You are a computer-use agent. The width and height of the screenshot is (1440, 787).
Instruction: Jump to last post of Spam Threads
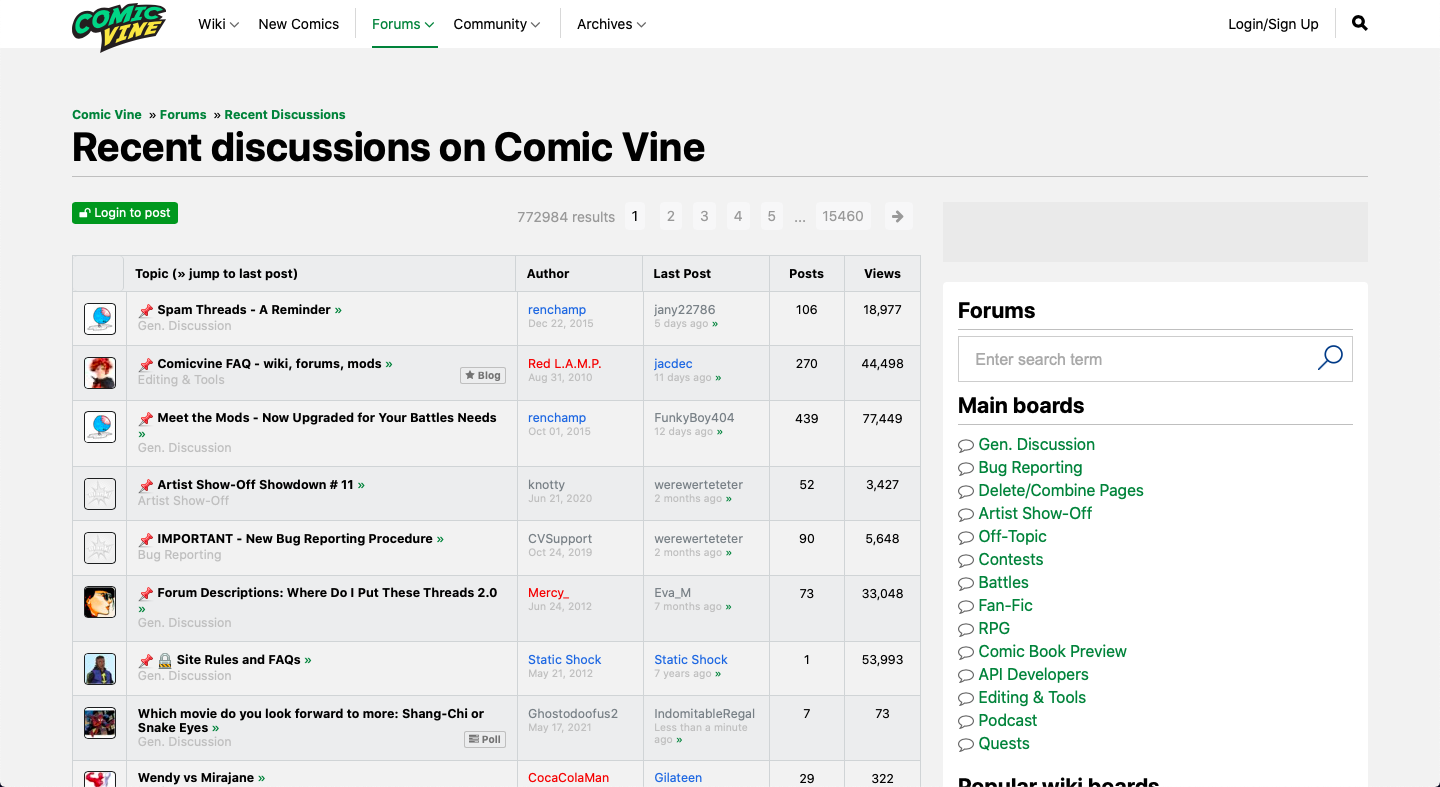[x=338, y=310]
